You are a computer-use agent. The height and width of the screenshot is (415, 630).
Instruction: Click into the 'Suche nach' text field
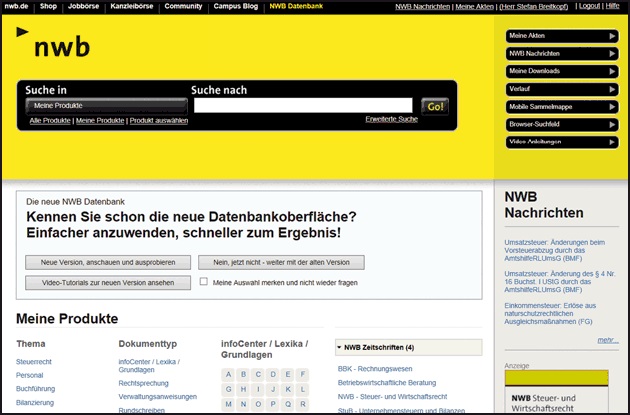click(302, 105)
